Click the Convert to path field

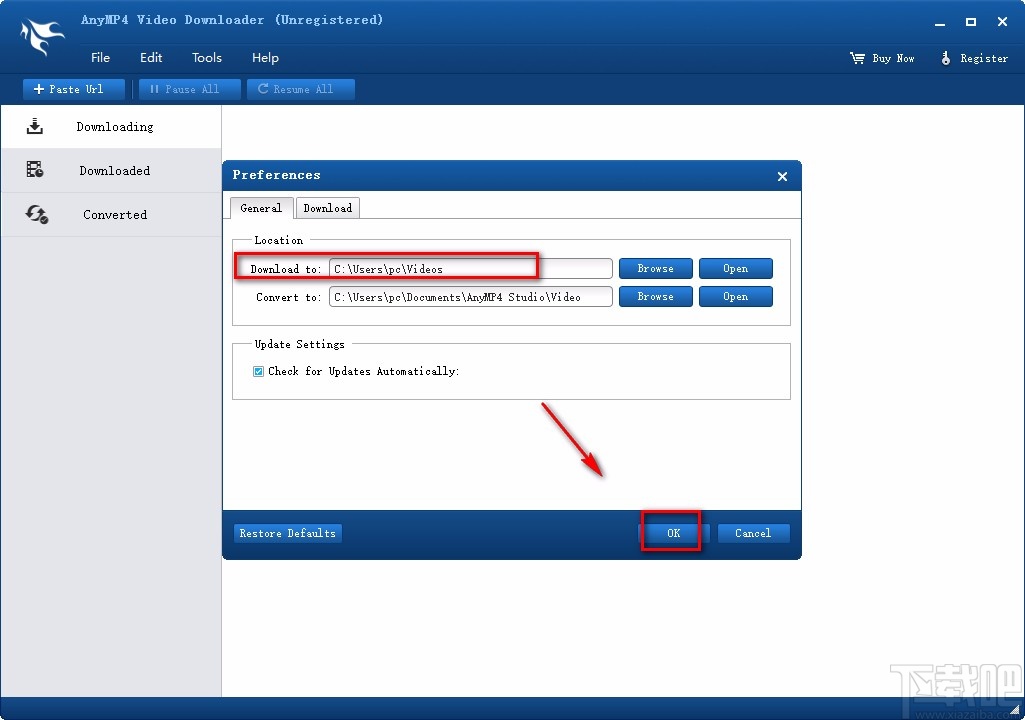click(471, 297)
